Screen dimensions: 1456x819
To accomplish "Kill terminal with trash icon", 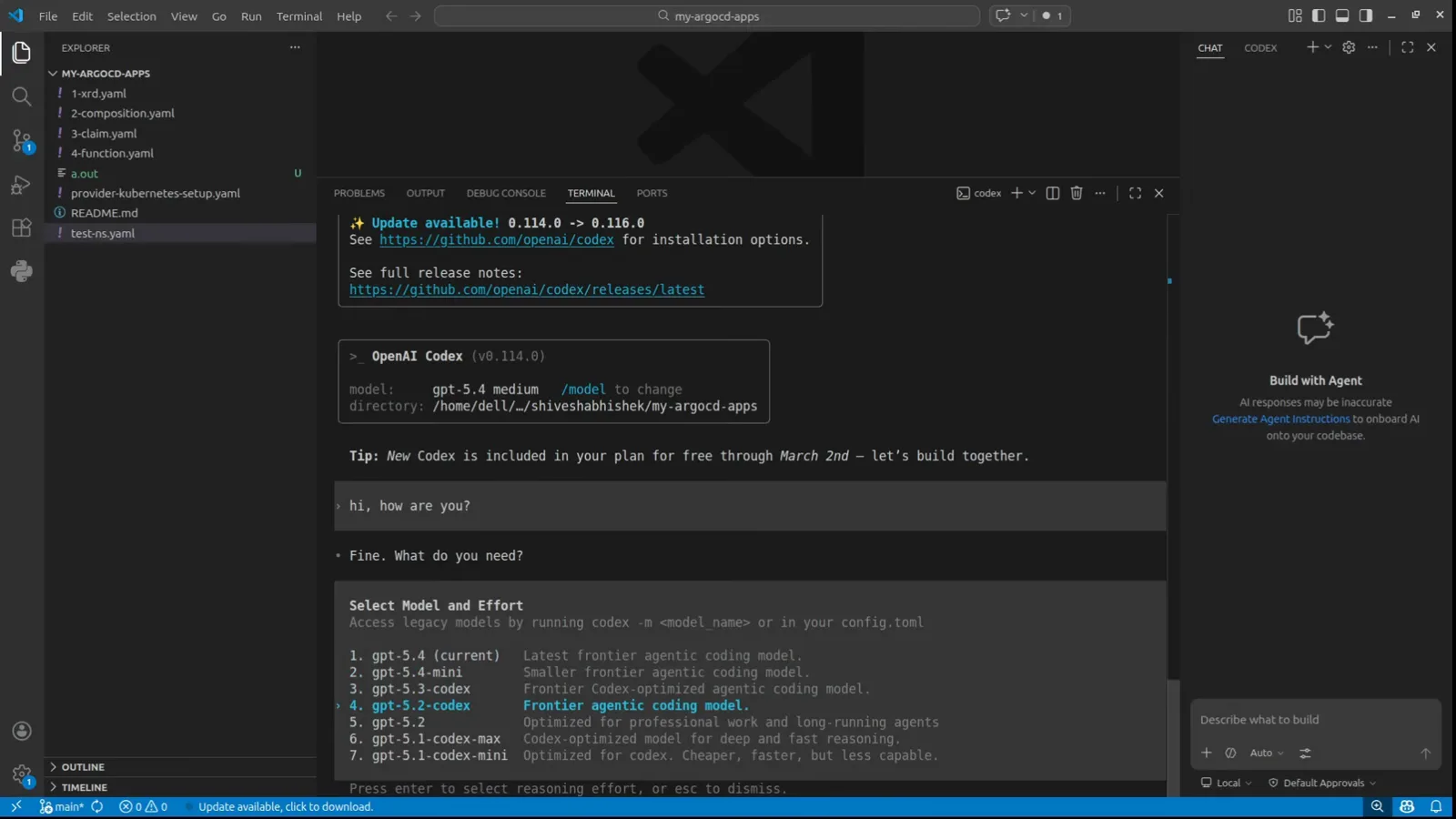I will [1077, 193].
